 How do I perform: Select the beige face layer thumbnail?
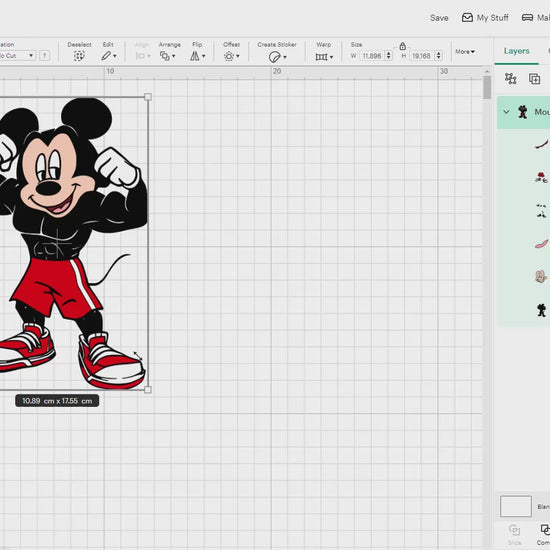[541, 277]
